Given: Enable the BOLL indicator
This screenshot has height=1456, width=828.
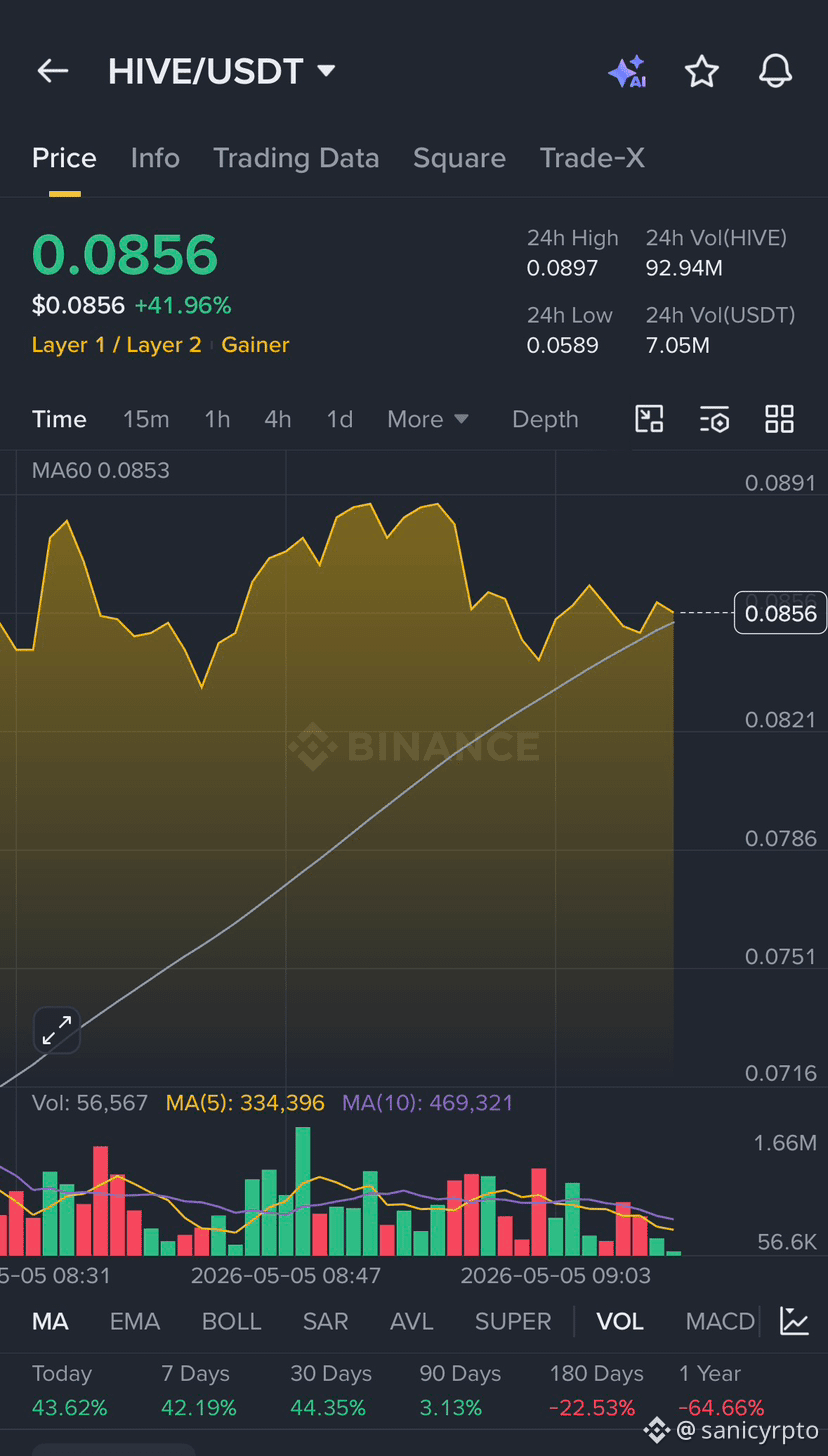Looking at the screenshot, I should pyautogui.click(x=232, y=1321).
